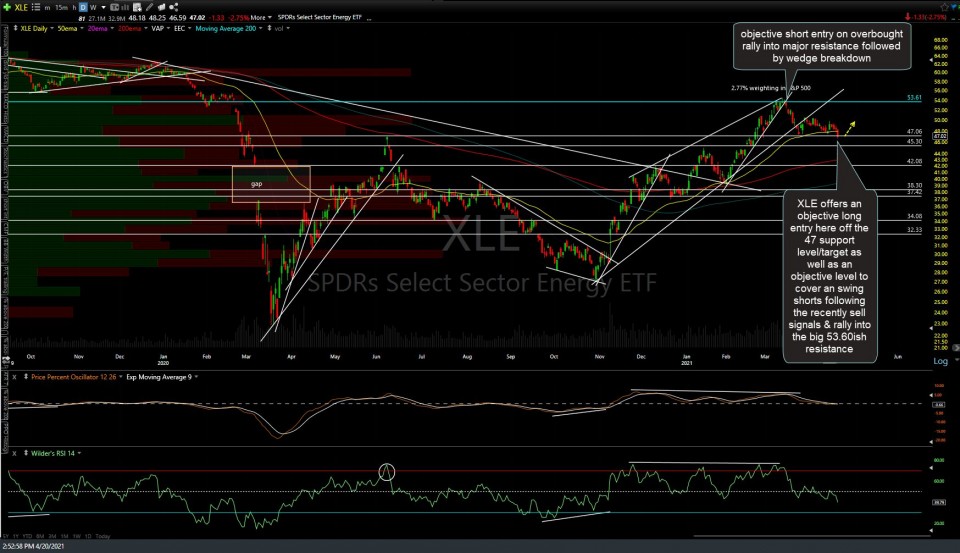
Task: Click the 32.33 price level label
Action: pos(914,230)
